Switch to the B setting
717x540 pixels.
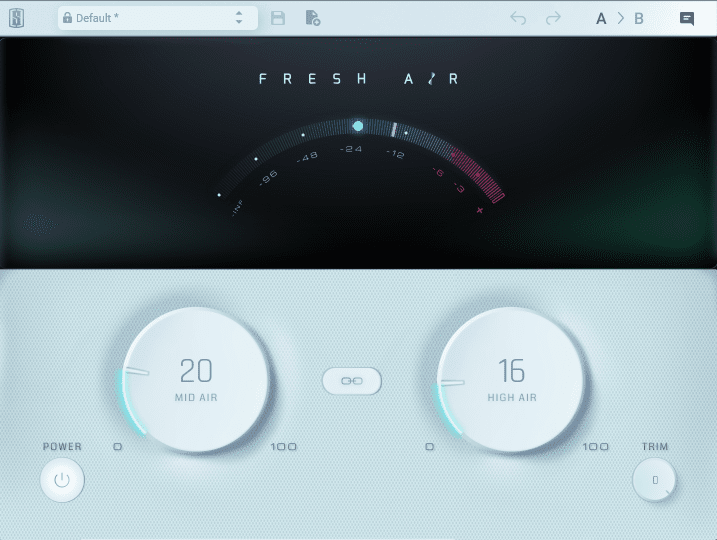639,19
